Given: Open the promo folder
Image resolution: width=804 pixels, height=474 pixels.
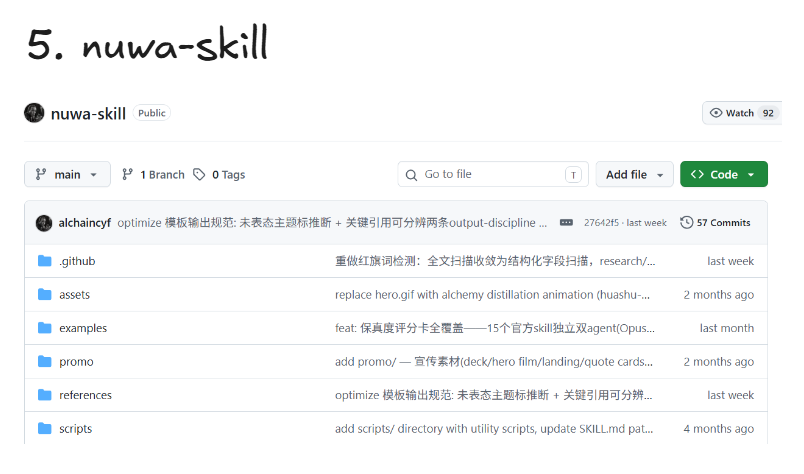Looking at the screenshot, I should click(x=76, y=362).
